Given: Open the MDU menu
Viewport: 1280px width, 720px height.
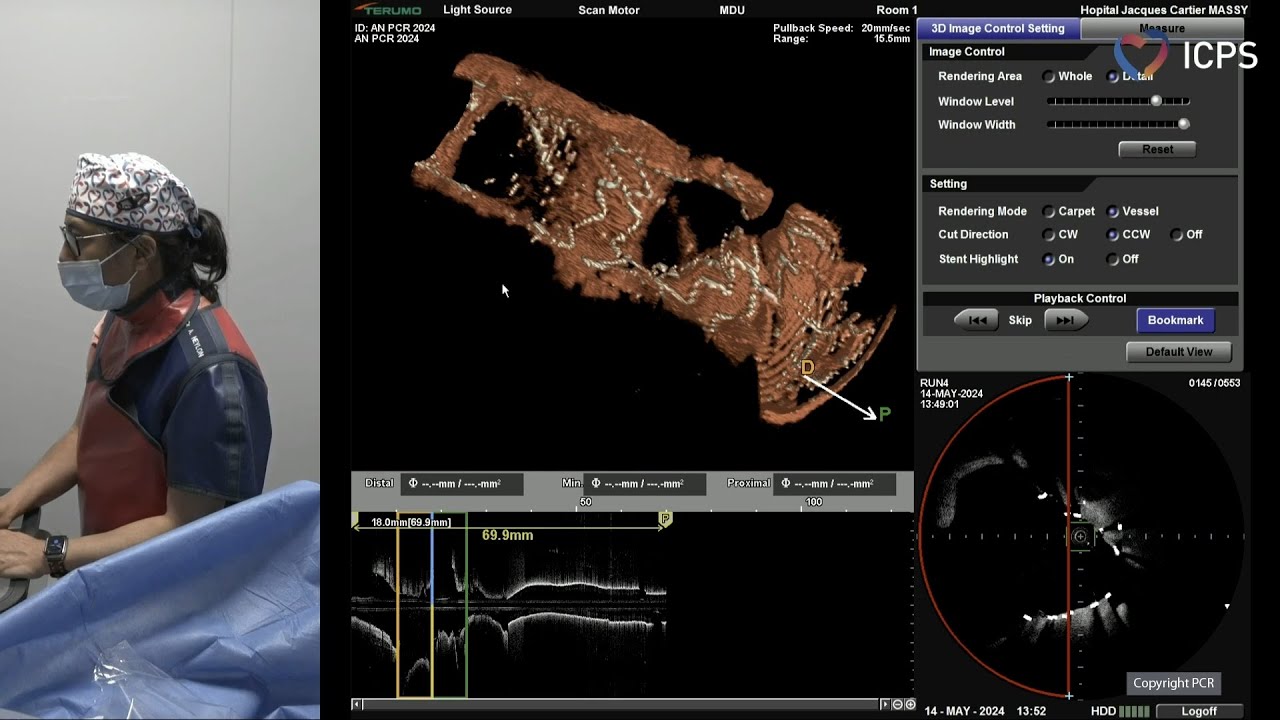Looking at the screenshot, I should [x=732, y=10].
